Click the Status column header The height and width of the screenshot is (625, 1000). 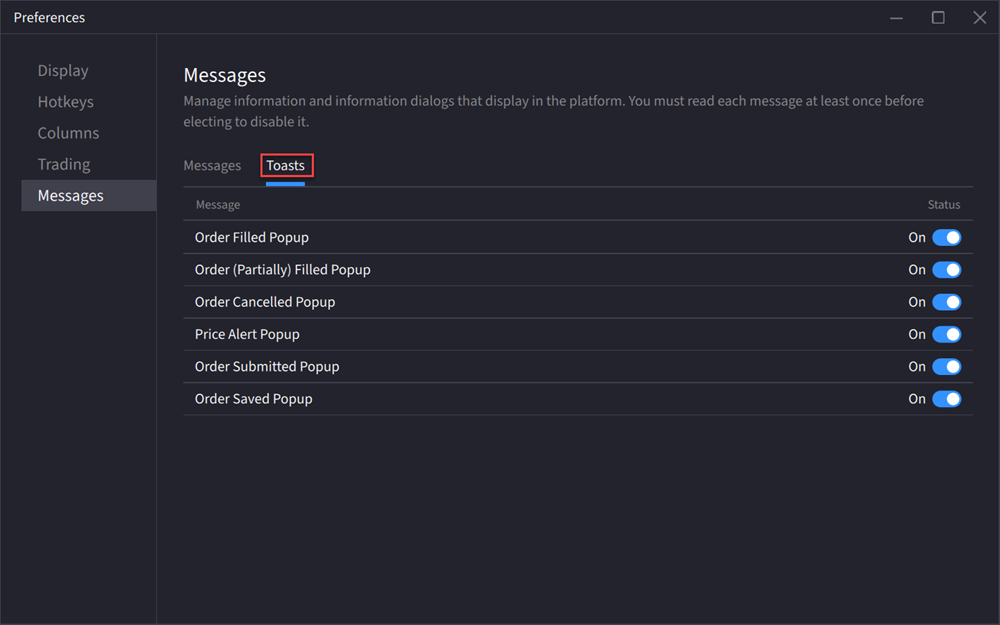[943, 205]
